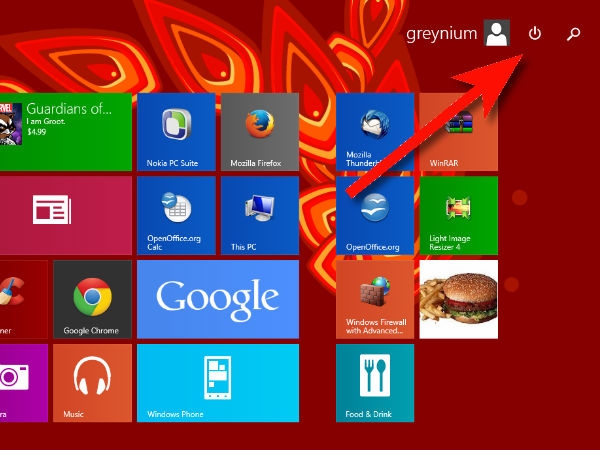Open the Nokia PC Suite tile

coord(176,132)
